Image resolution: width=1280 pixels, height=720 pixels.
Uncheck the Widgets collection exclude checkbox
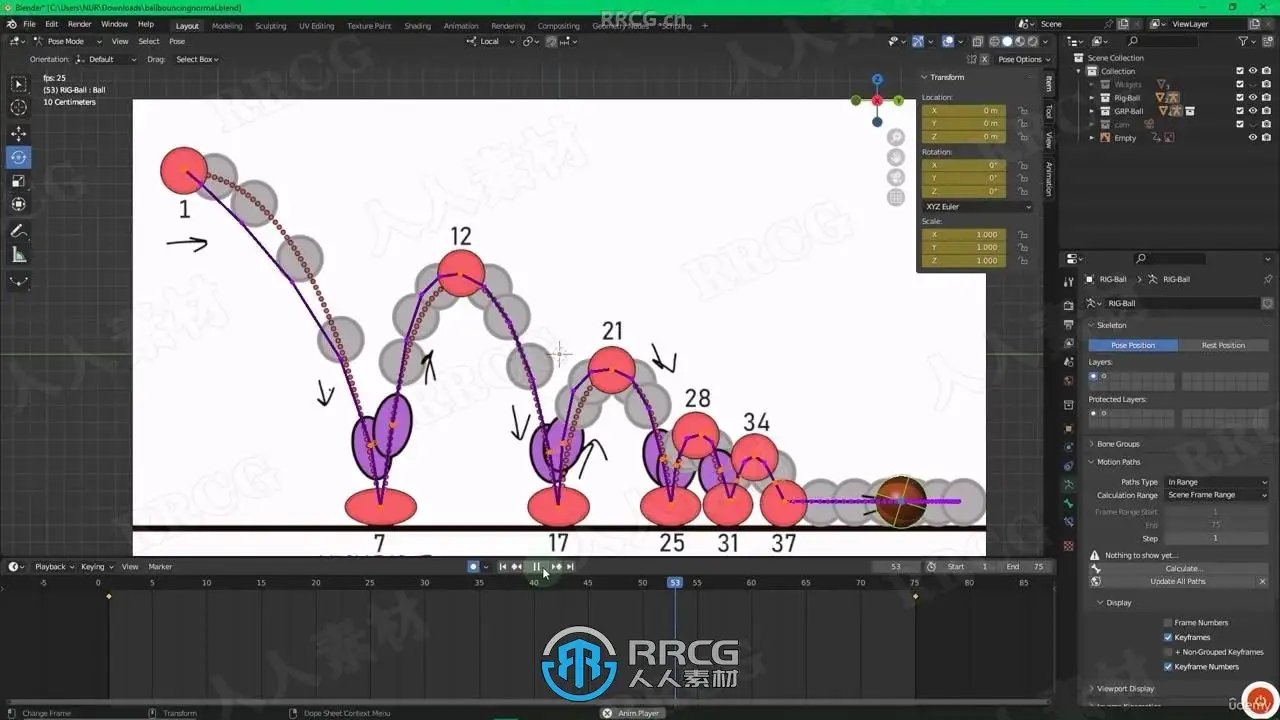coord(1240,85)
